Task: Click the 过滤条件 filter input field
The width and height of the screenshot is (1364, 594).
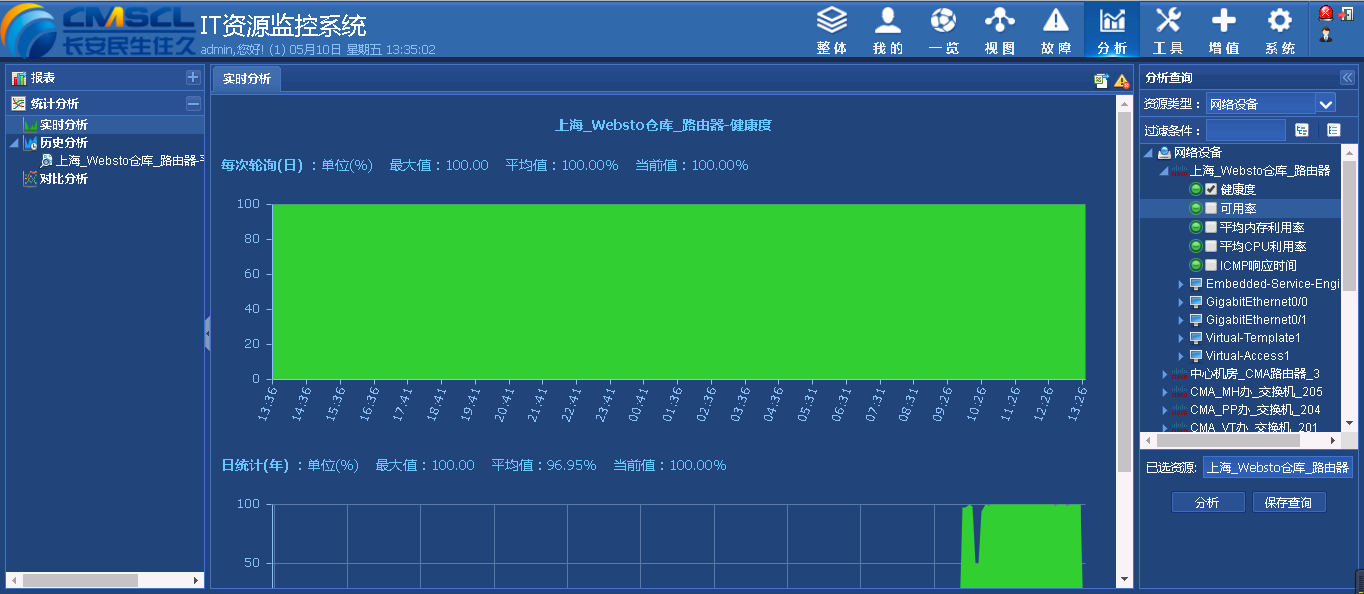Action: pos(1246,130)
